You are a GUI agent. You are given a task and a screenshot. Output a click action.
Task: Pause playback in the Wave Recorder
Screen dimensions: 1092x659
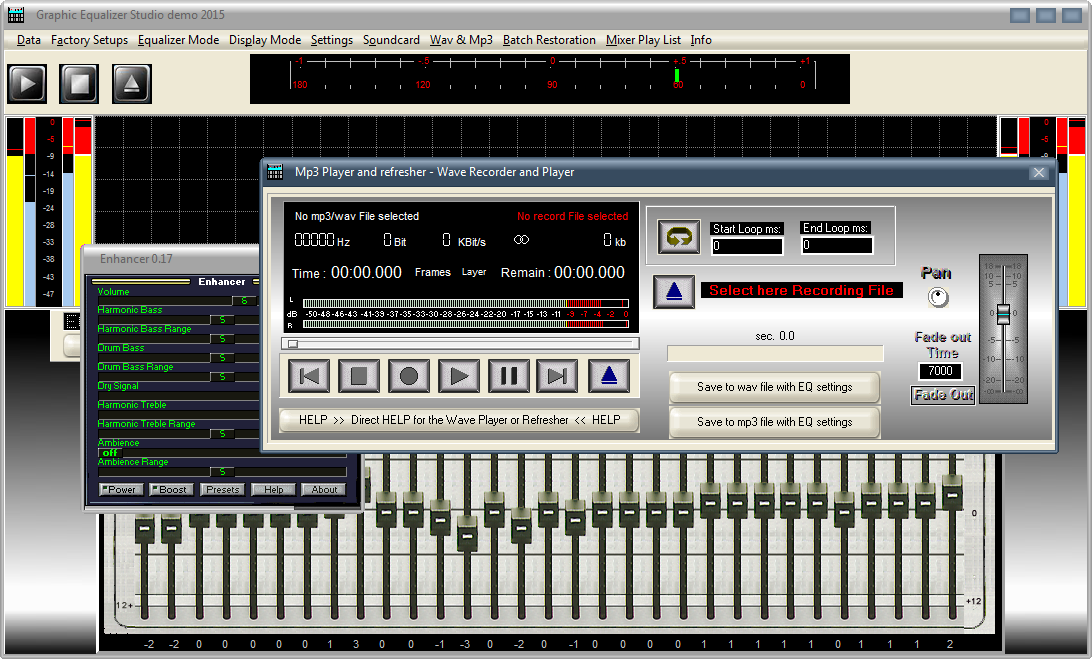(509, 376)
